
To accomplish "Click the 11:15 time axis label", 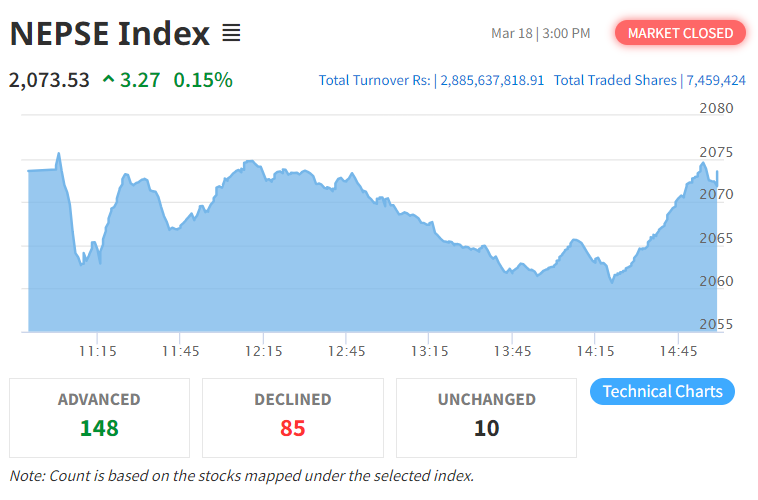I will pos(98,351).
